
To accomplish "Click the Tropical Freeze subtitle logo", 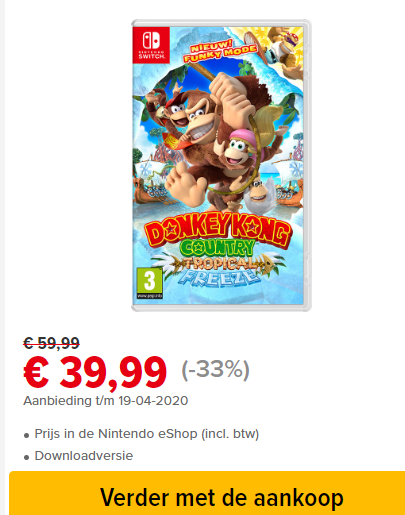I will 218,268.
